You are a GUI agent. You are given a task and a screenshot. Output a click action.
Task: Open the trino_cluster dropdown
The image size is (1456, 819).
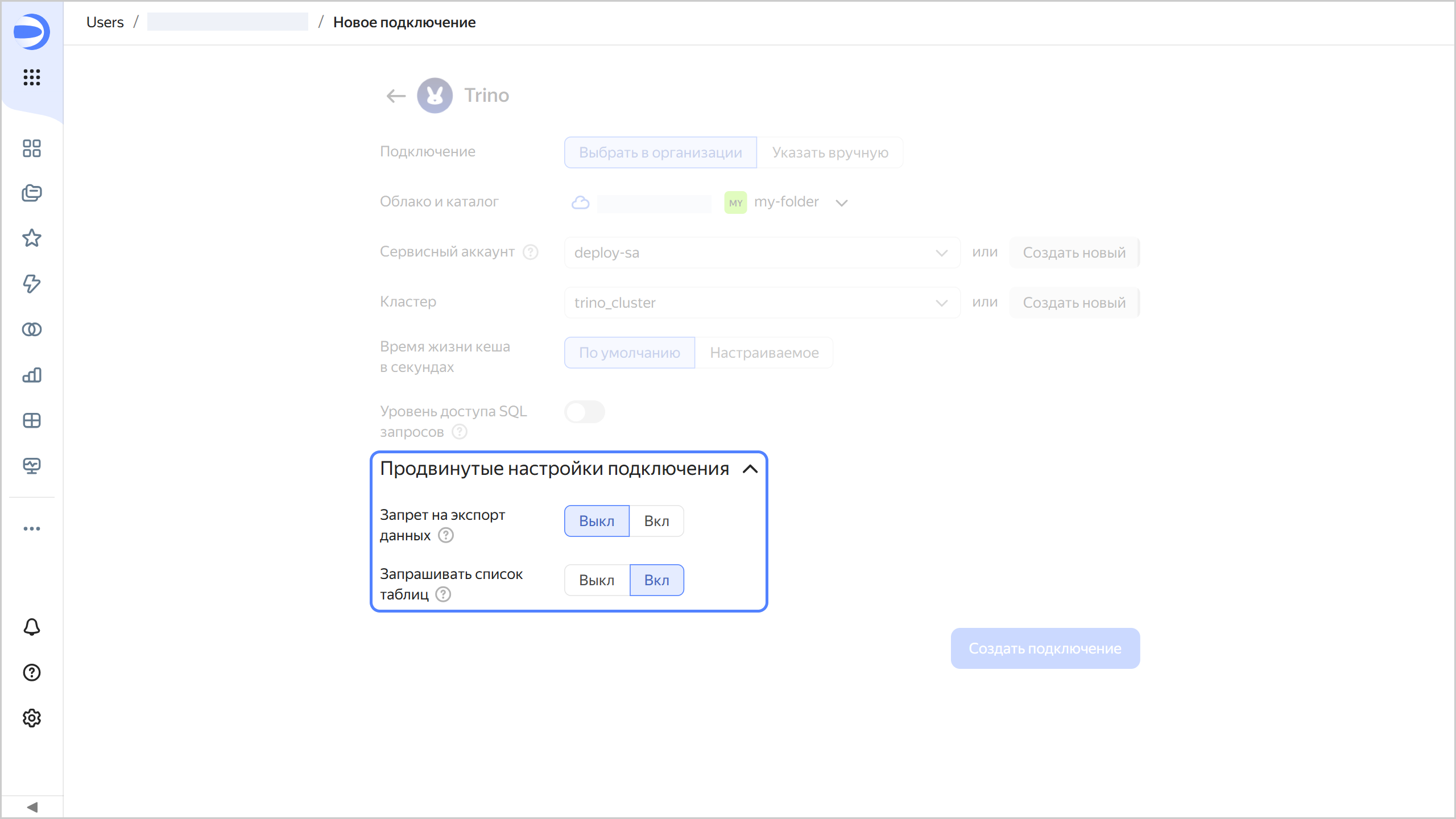tap(761, 303)
